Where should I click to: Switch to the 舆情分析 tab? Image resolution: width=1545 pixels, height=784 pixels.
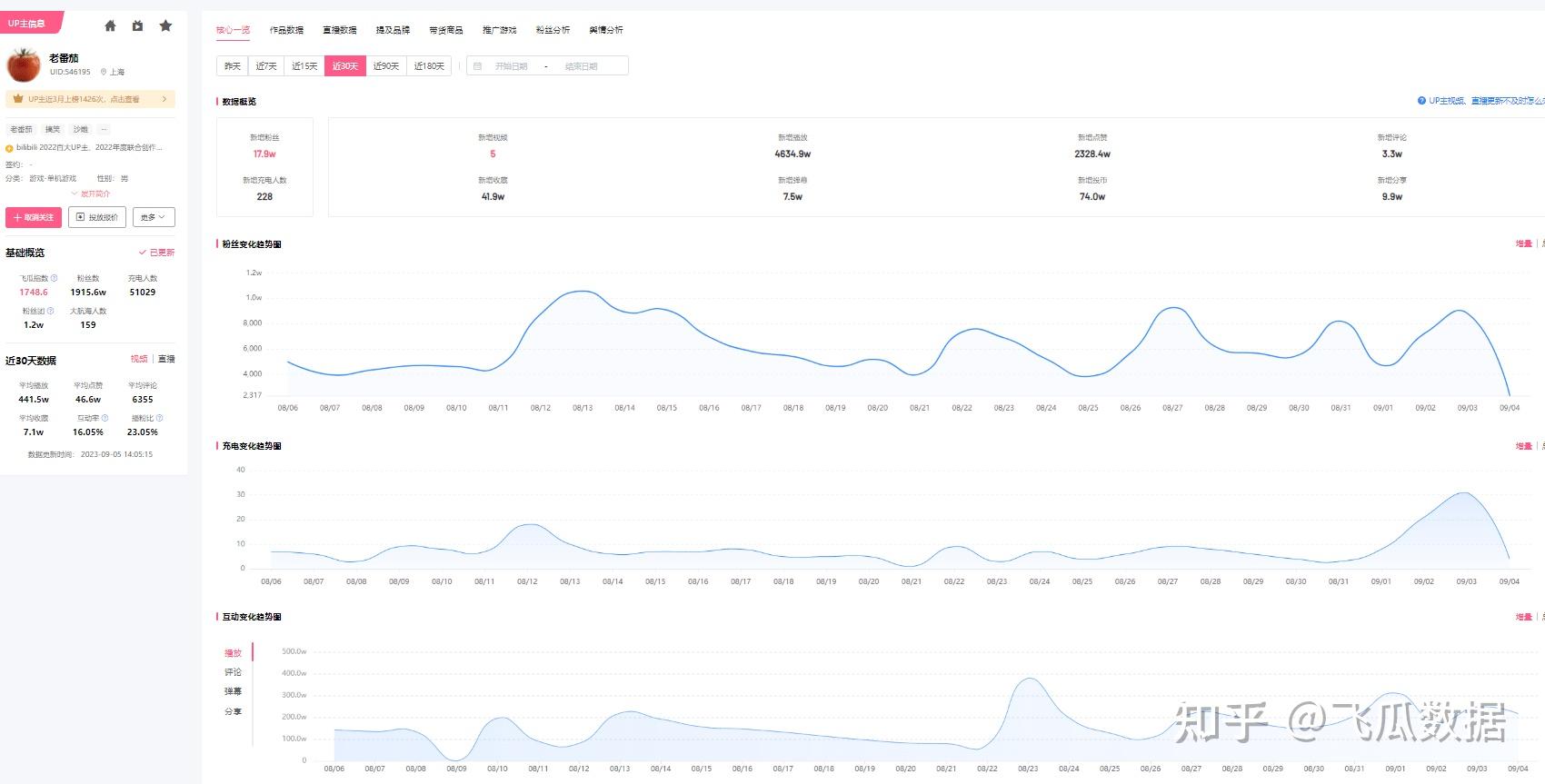point(606,30)
